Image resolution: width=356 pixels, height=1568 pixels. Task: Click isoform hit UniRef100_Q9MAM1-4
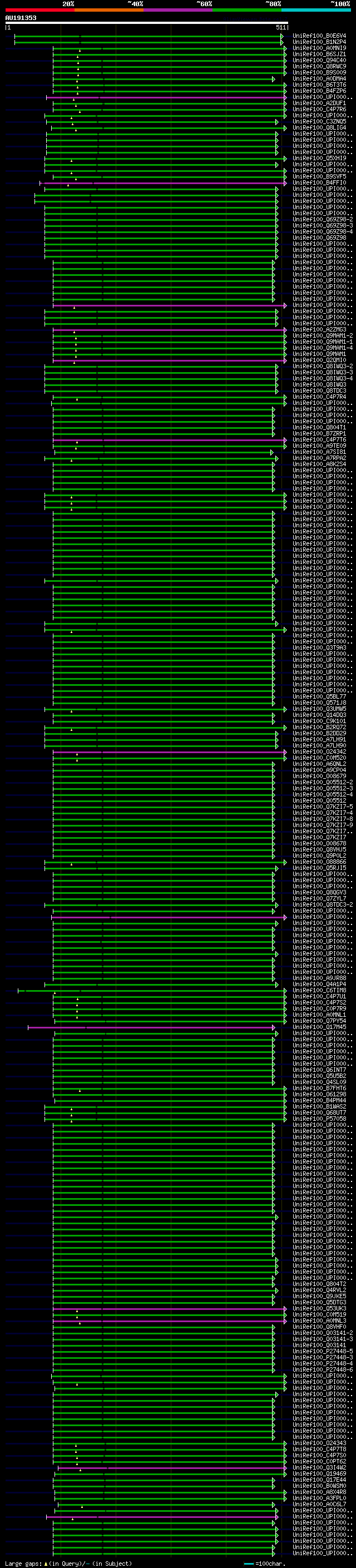pos(323,348)
